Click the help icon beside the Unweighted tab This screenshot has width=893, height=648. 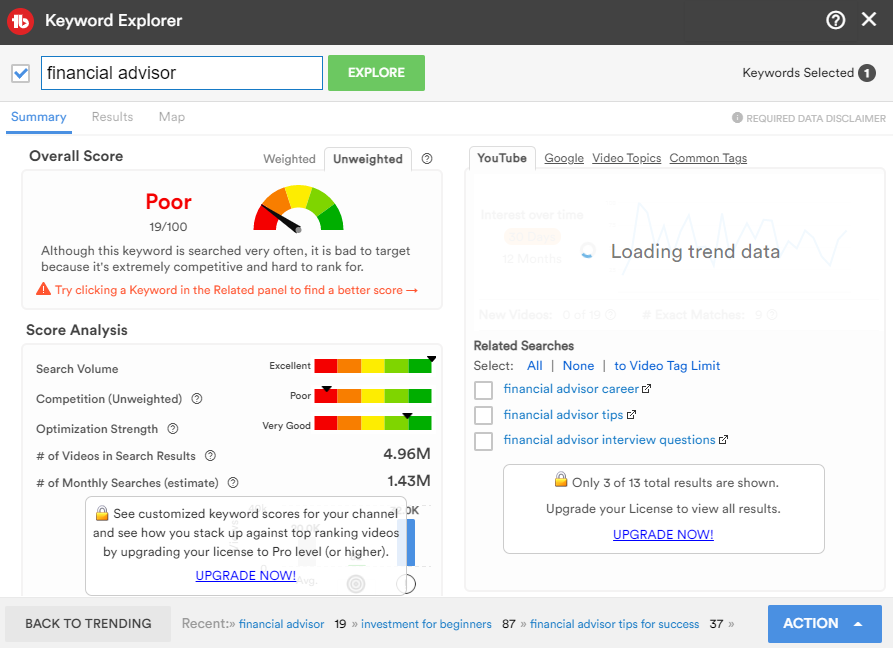427,158
